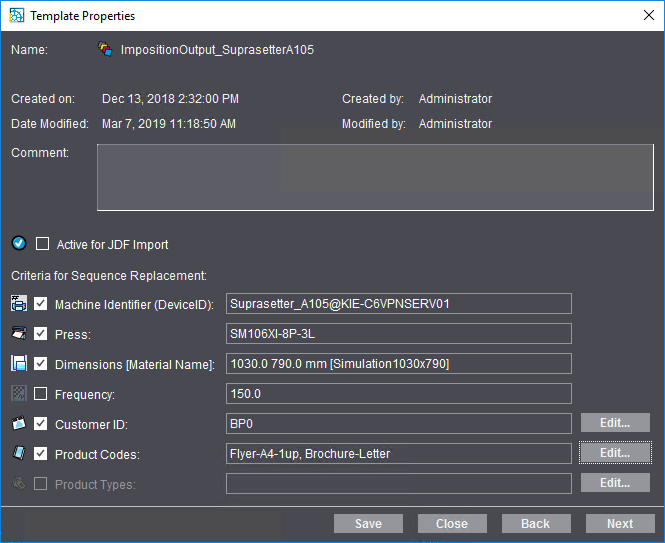
Task: Click the template icon beside ImpositionOutput_SuprasetterA105
Action: coord(105,49)
